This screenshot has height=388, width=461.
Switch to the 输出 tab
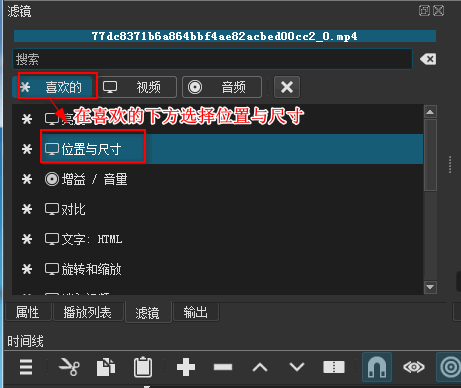(x=196, y=312)
